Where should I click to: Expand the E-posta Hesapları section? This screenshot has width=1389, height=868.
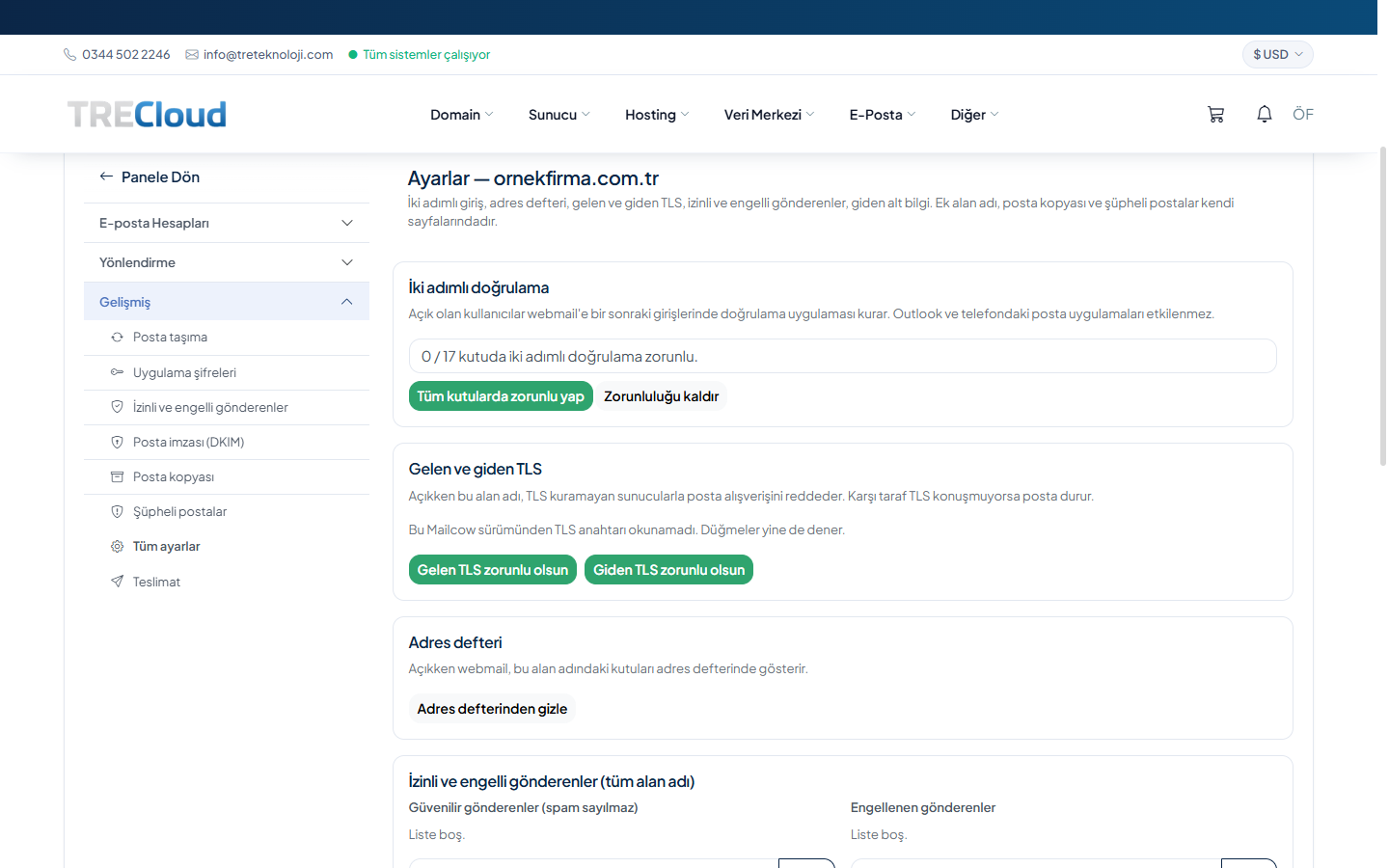tap(227, 223)
